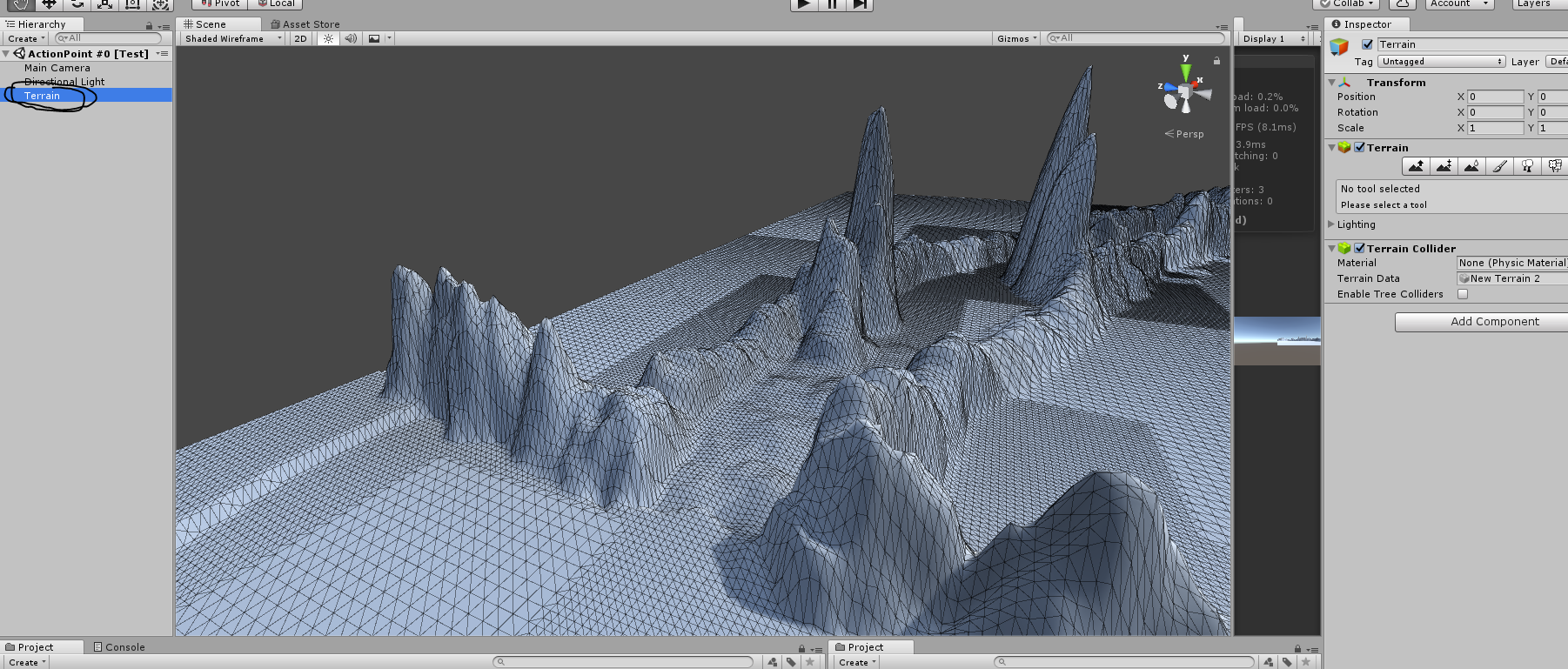Open Hierarchy Create dropdown
1568x669 pixels.
25,38
